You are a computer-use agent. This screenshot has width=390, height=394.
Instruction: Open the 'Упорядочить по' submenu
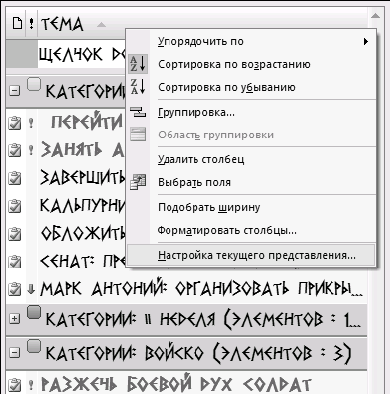click(251, 42)
